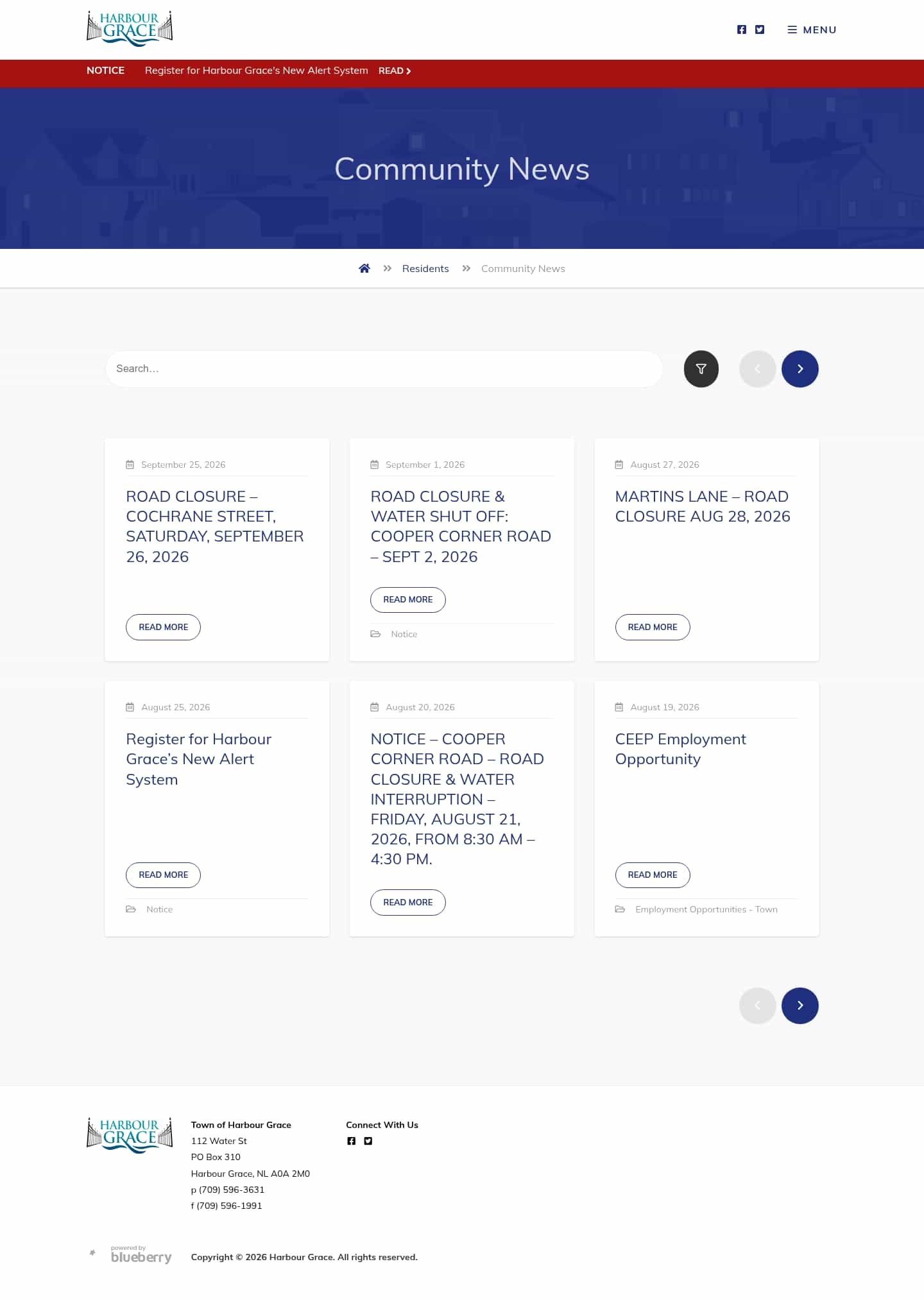This screenshot has height=1300, width=924.
Task: Open the filter funnel button
Action: [x=701, y=369]
